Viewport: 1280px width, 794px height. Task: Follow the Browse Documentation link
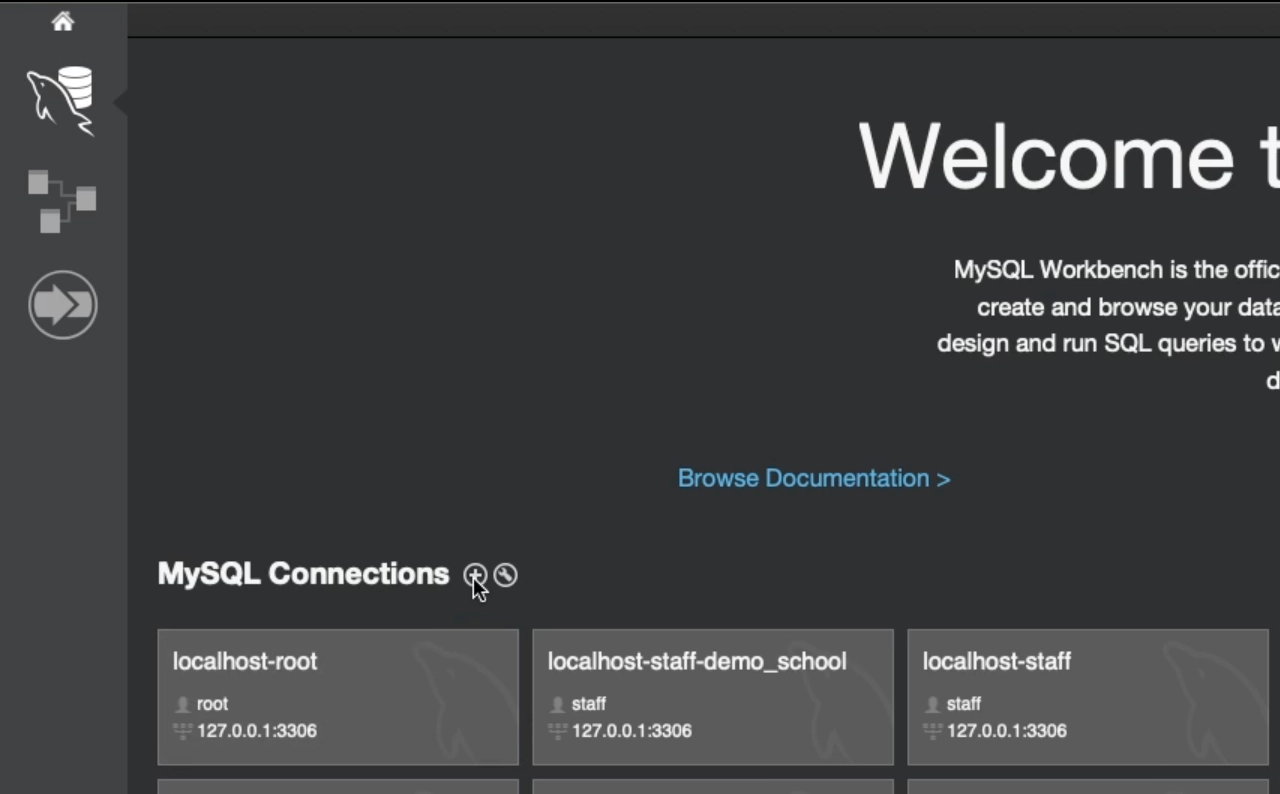pyautogui.click(x=814, y=478)
